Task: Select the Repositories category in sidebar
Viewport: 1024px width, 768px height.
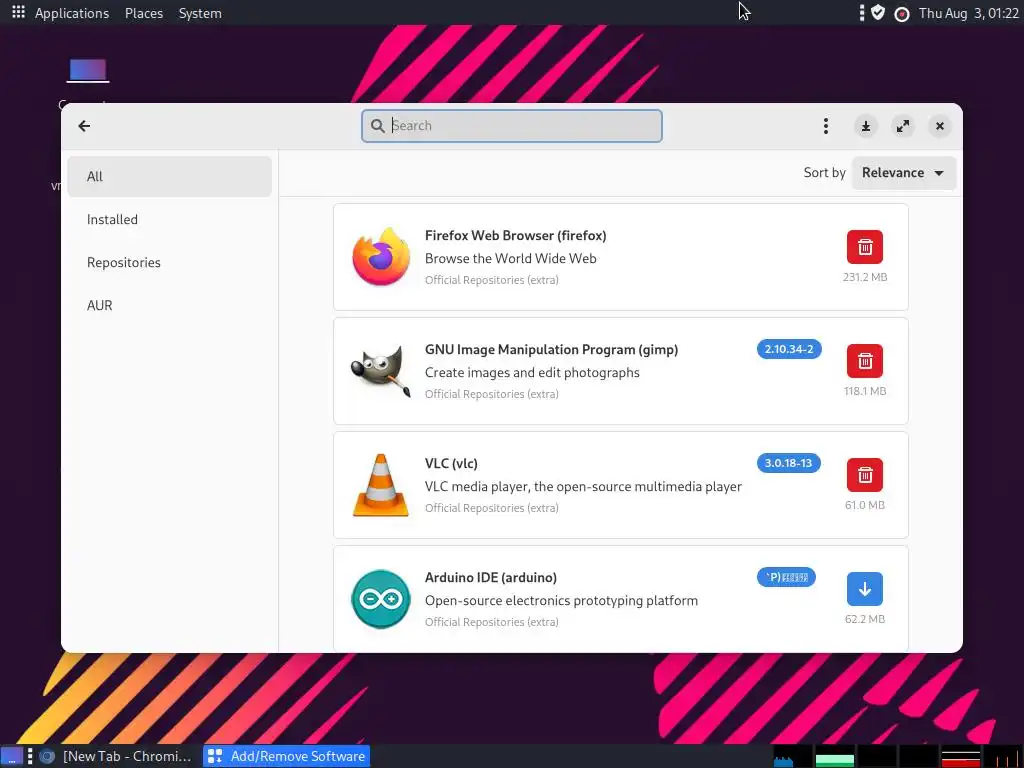Action: tap(169, 263)
